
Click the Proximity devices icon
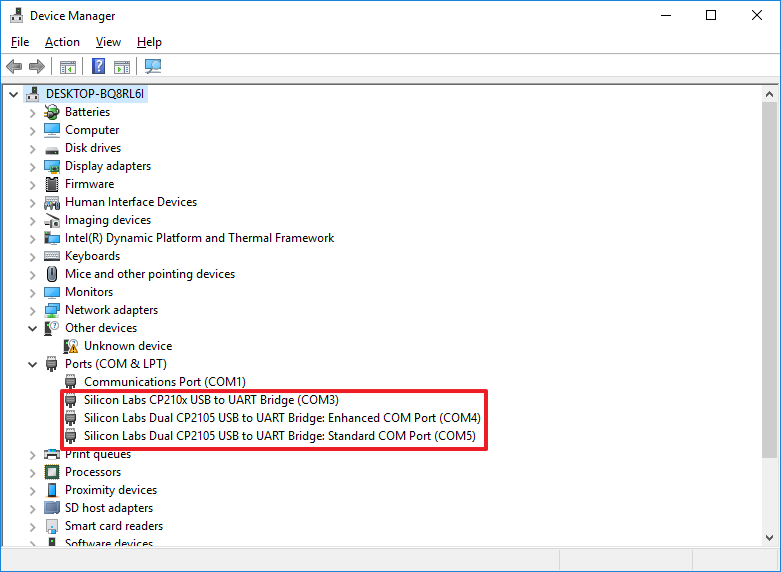coord(52,490)
